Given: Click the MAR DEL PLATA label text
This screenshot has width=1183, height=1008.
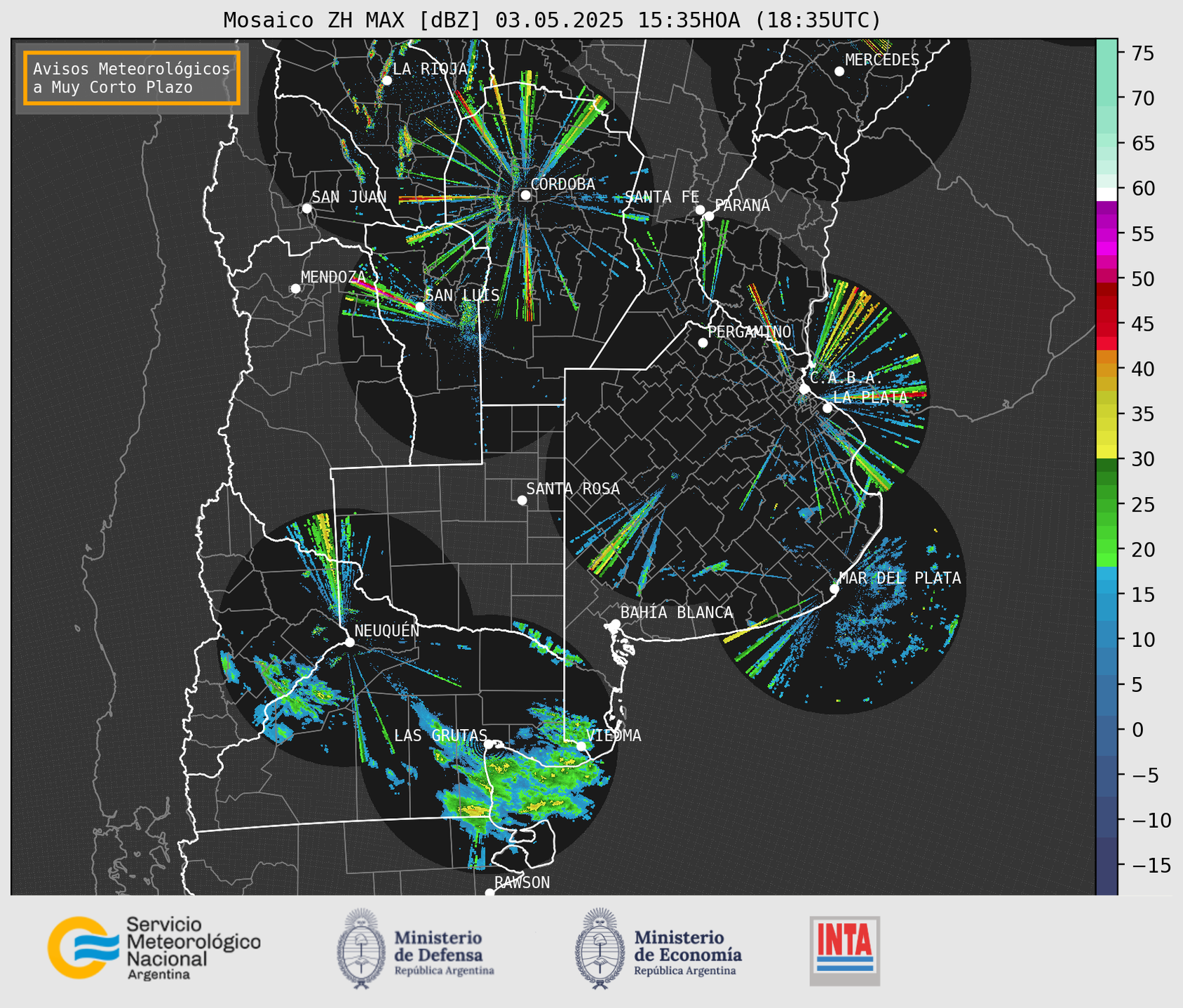Looking at the screenshot, I should 900,578.
